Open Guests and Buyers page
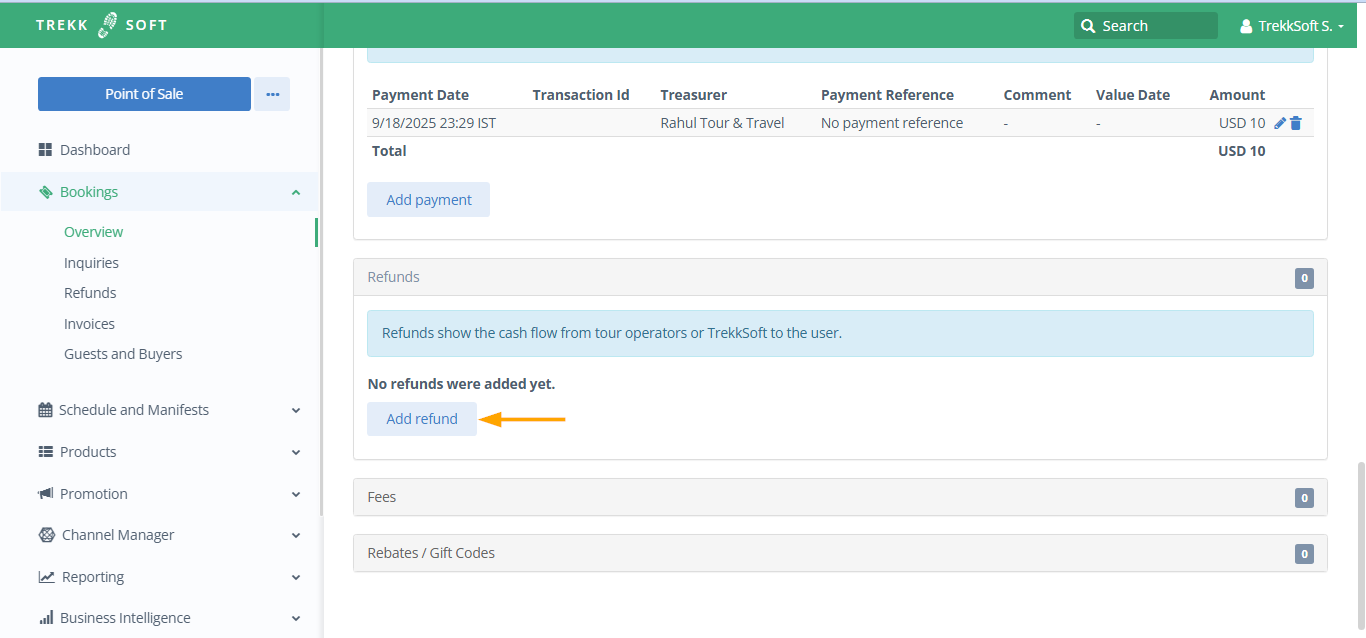 [x=123, y=354]
